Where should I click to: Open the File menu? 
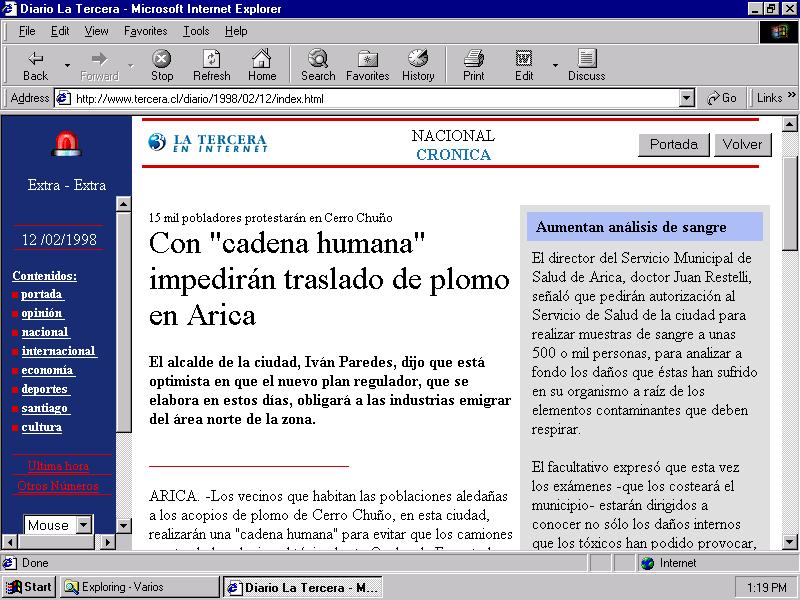(x=27, y=31)
